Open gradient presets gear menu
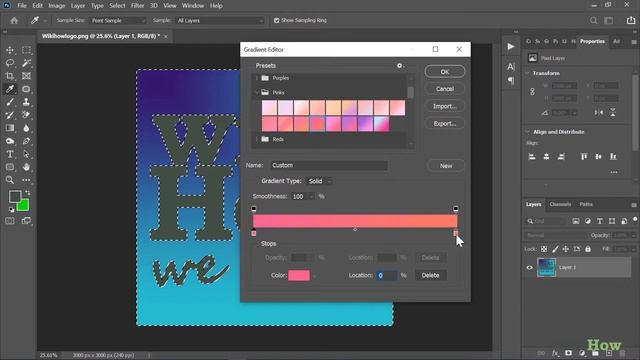 coord(400,65)
